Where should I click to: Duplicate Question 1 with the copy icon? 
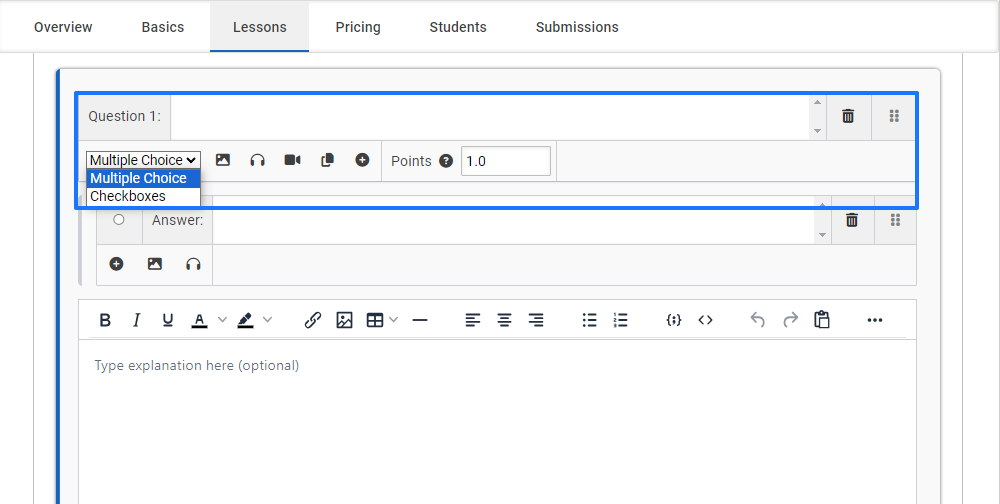[327, 160]
